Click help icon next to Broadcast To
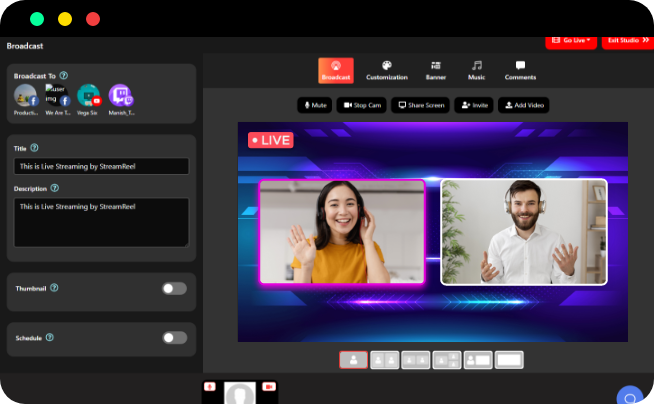The height and width of the screenshot is (404, 654). (x=64, y=75)
